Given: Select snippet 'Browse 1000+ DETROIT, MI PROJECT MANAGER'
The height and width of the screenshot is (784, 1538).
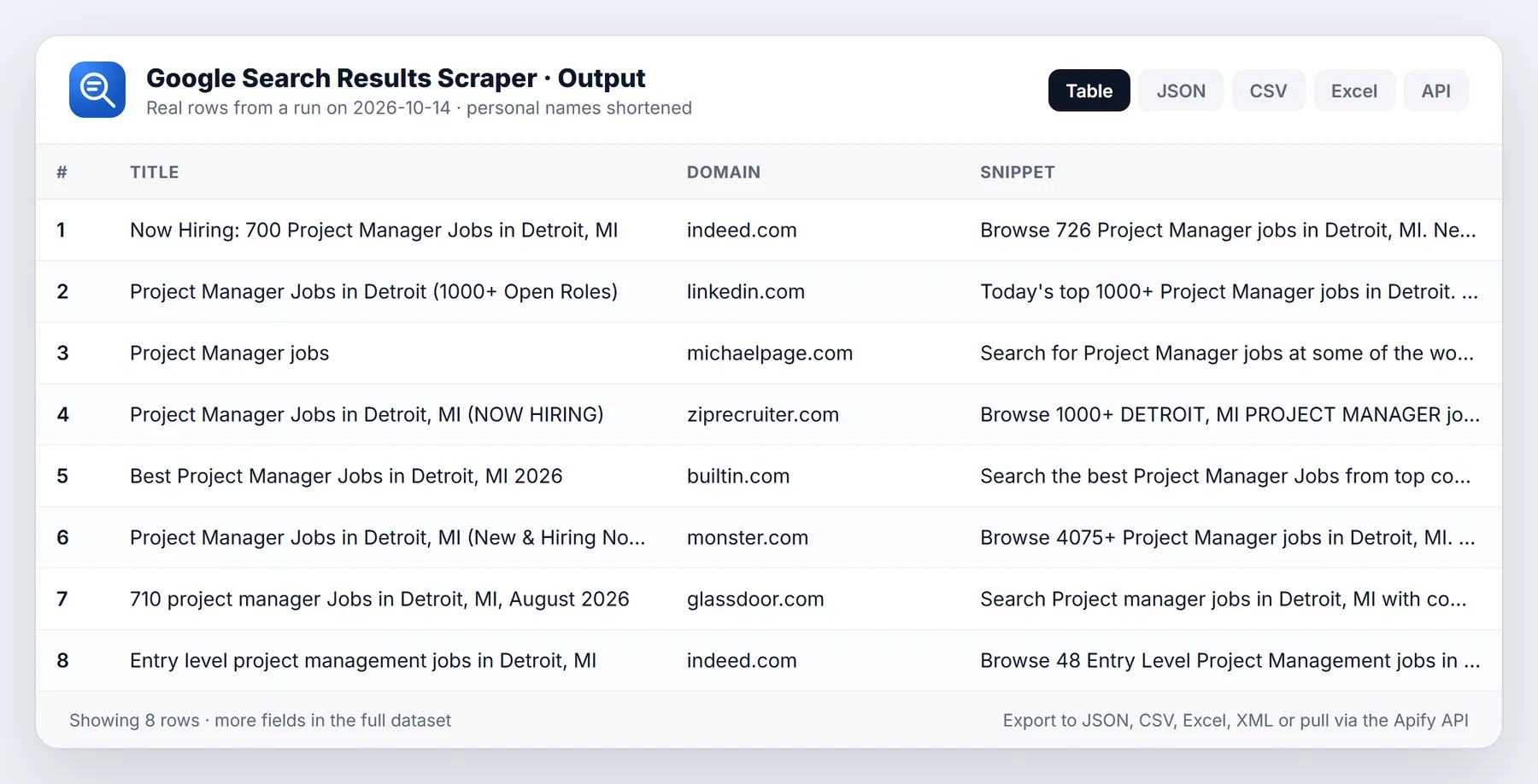Looking at the screenshot, I should [x=1230, y=414].
